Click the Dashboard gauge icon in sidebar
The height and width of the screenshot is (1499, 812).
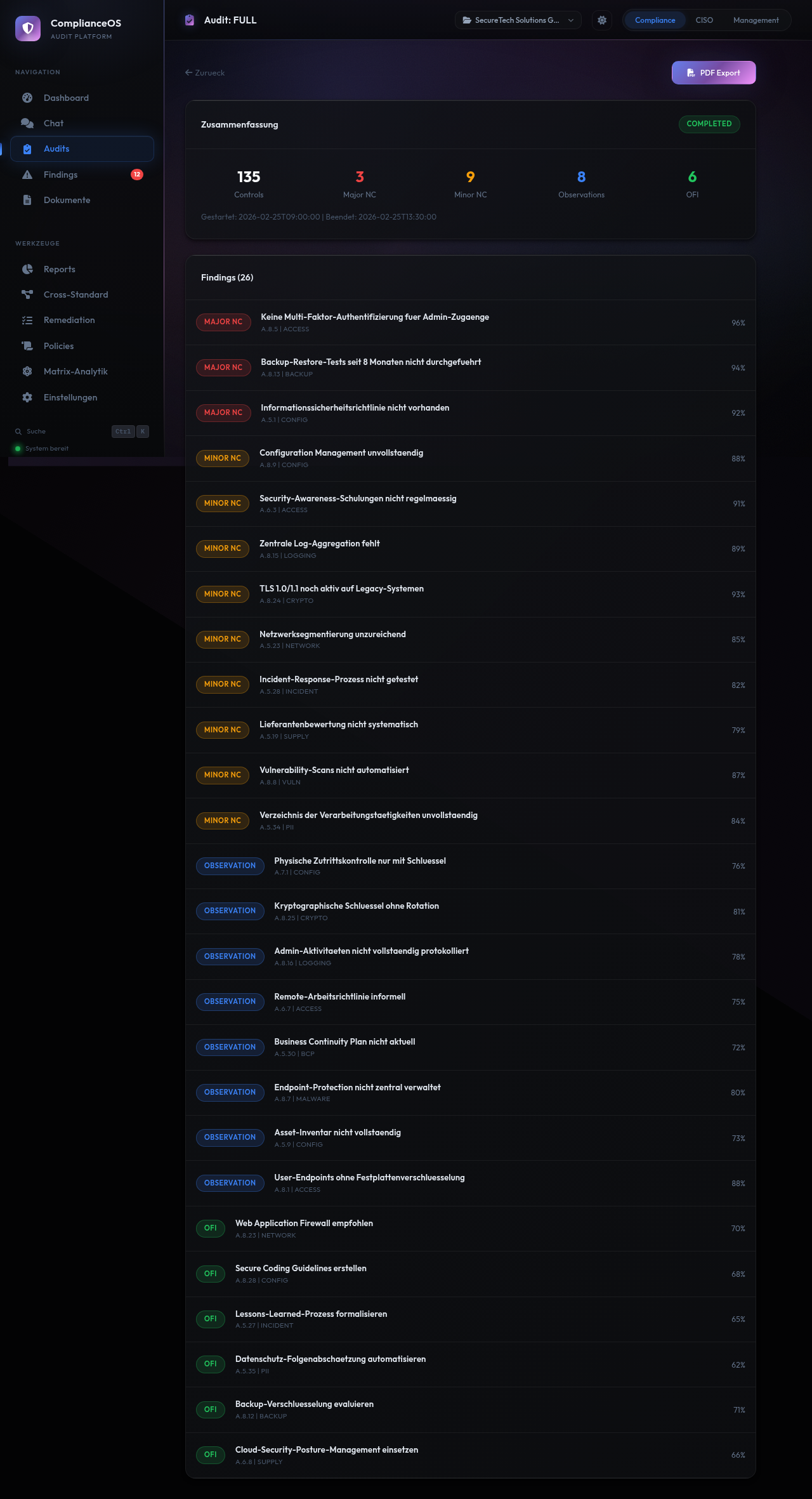27,98
